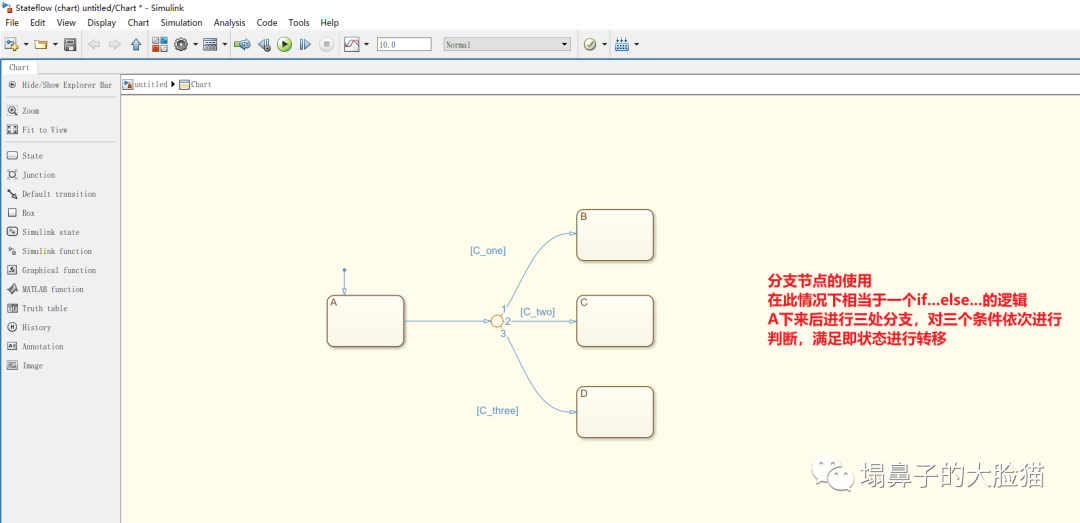Screen dimensions: 1080x523
Task: Expand Data Inspector dropdown arrow
Action: pos(366,45)
